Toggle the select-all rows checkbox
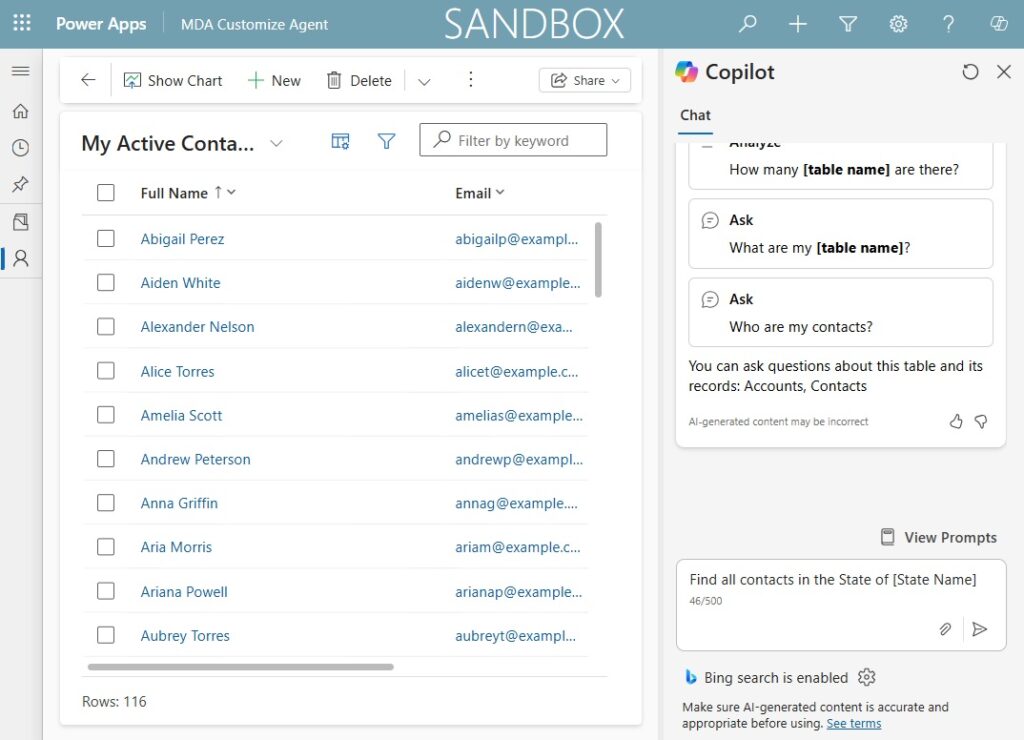Screen dimensions: 1024x740 106,193
